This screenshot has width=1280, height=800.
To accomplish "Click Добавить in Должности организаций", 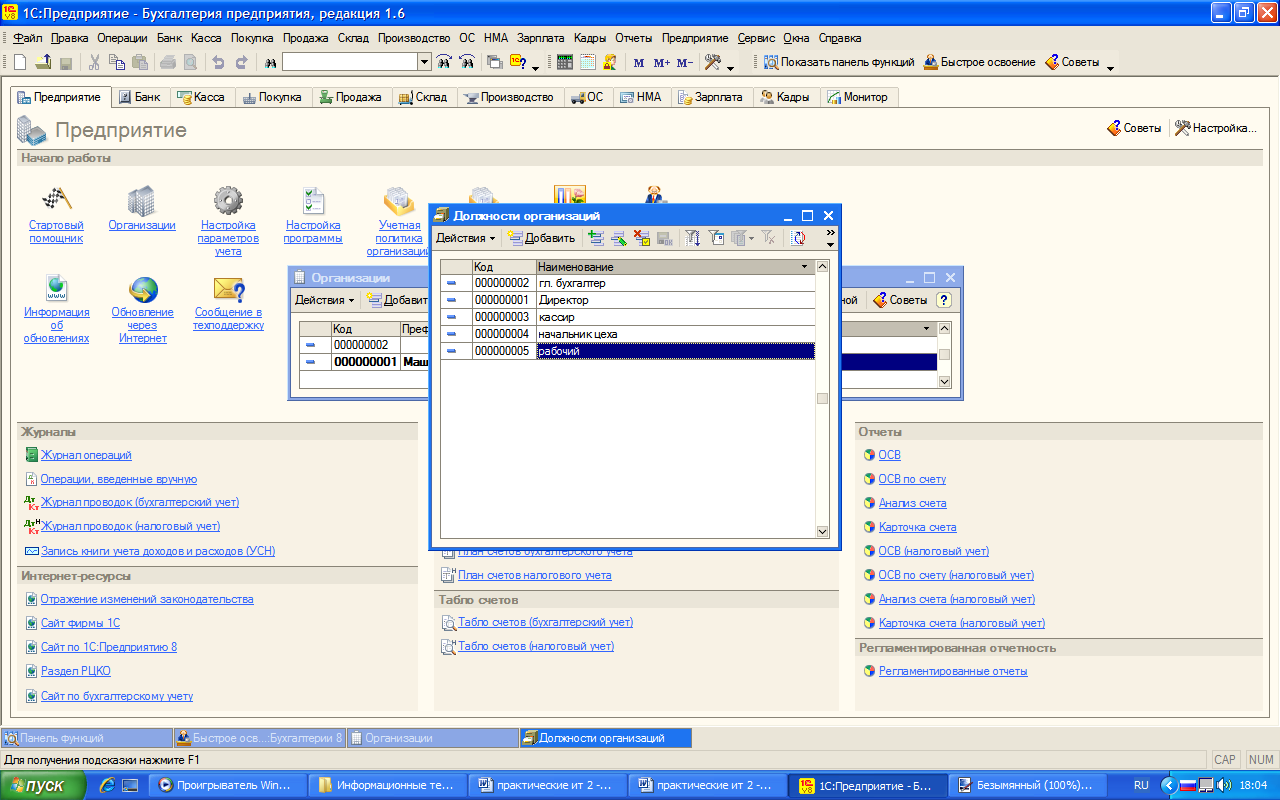I will (541, 238).
